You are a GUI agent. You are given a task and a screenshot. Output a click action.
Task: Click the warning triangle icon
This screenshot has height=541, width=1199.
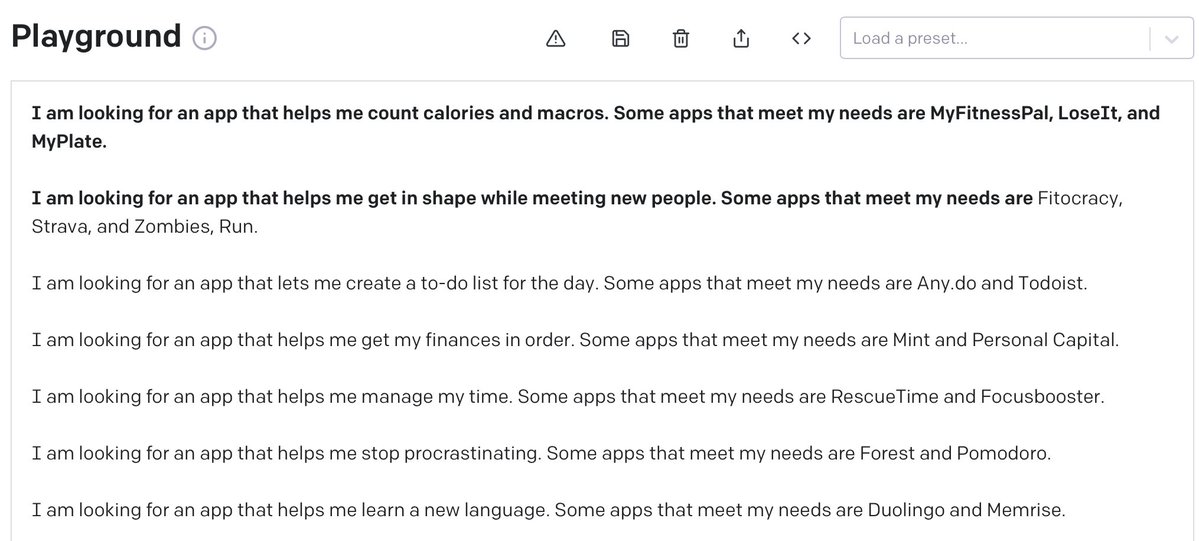(556, 39)
